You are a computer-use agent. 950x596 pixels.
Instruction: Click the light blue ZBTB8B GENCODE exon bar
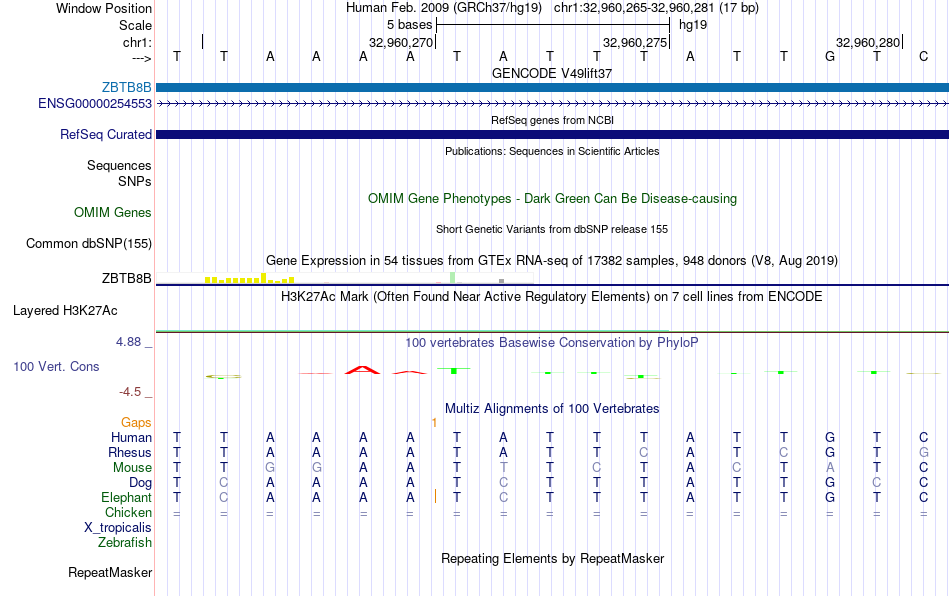pos(552,88)
